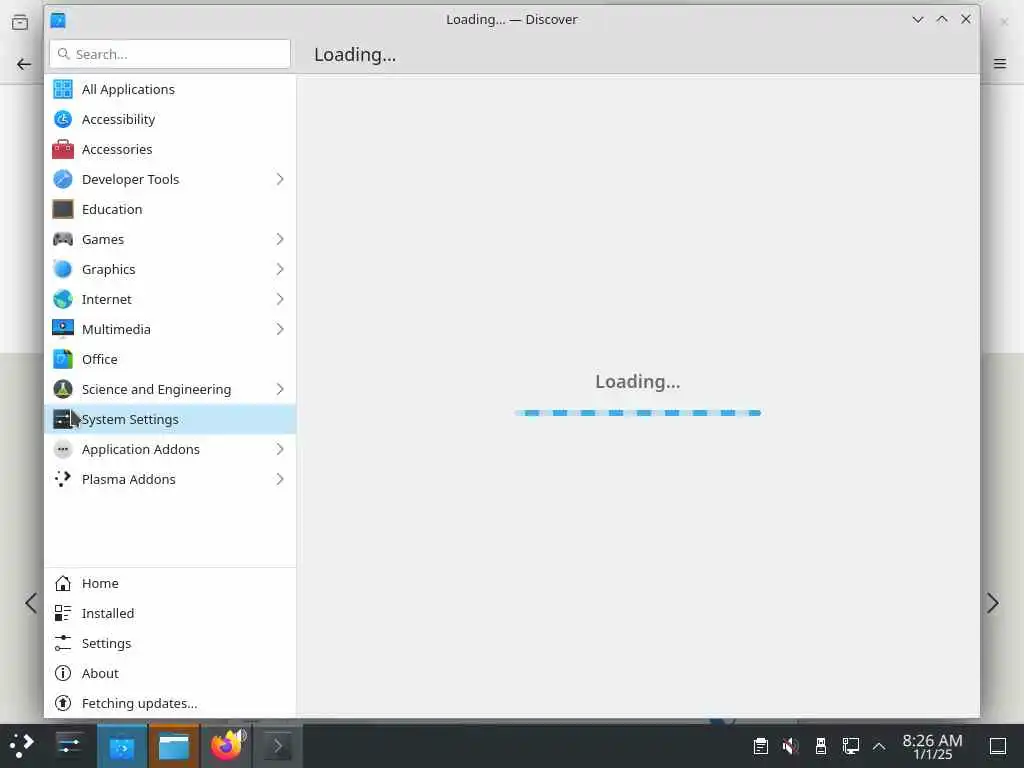Expand the Multimedia subcategories chevron
Viewport: 1024px width, 768px height.
pyautogui.click(x=280, y=330)
